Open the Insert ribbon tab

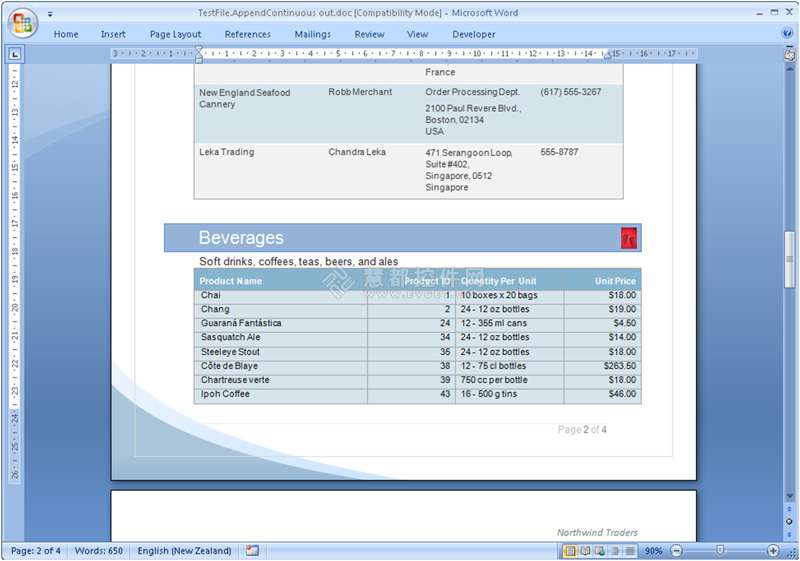(113, 34)
